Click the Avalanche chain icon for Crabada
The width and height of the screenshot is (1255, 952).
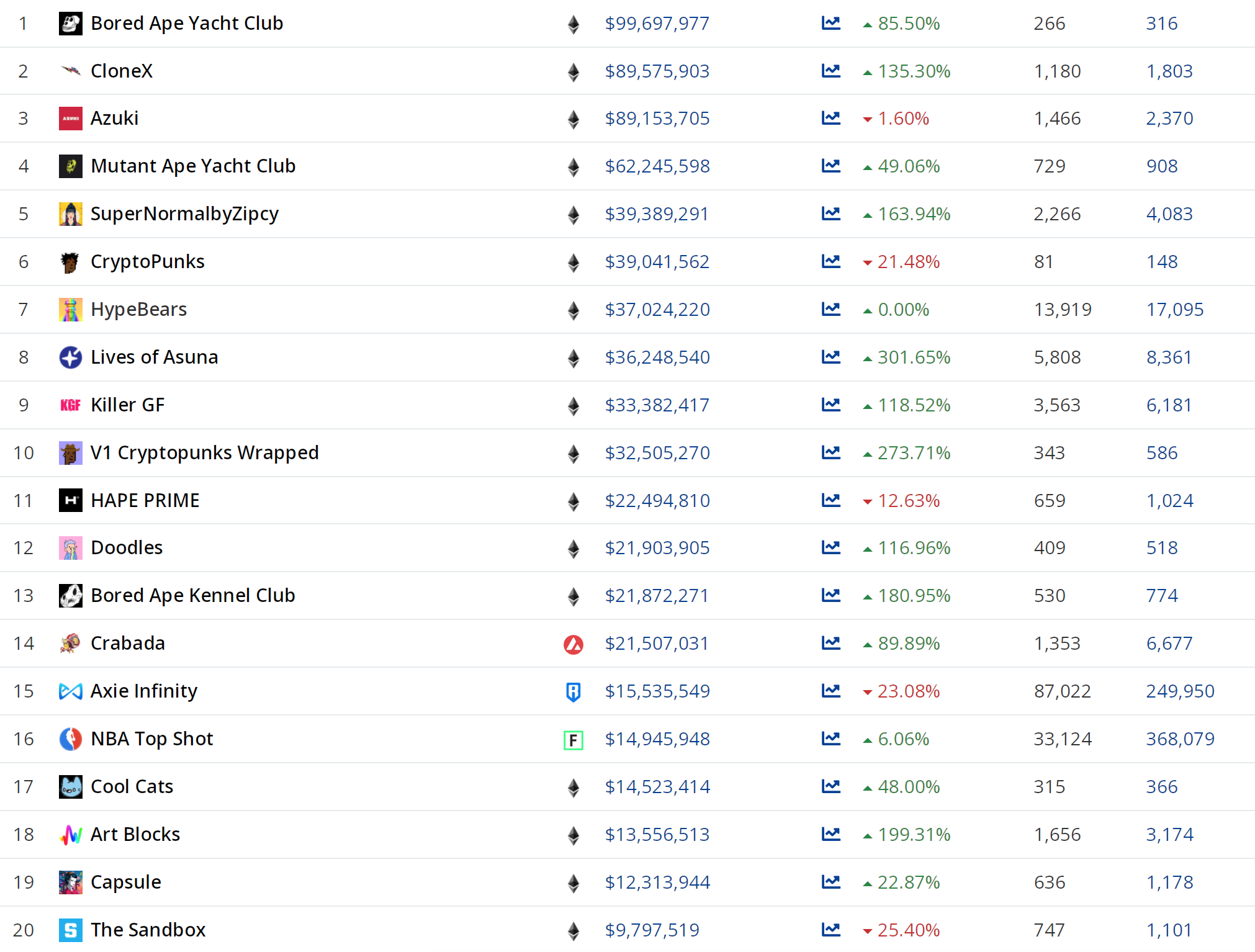pos(574,645)
